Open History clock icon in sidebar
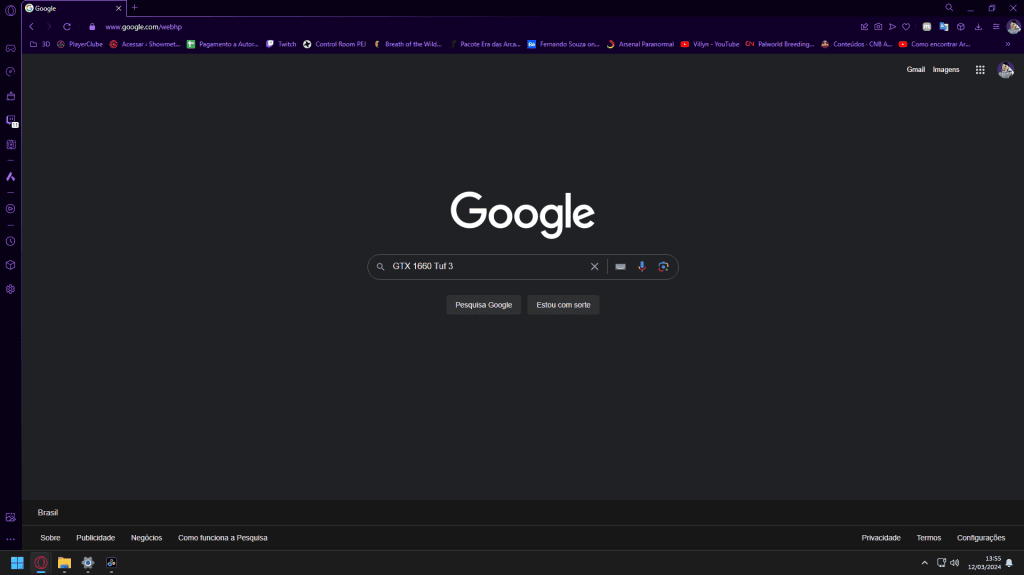Screen dimensions: 1024x575 pyautogui.click(x=10, y=242)
